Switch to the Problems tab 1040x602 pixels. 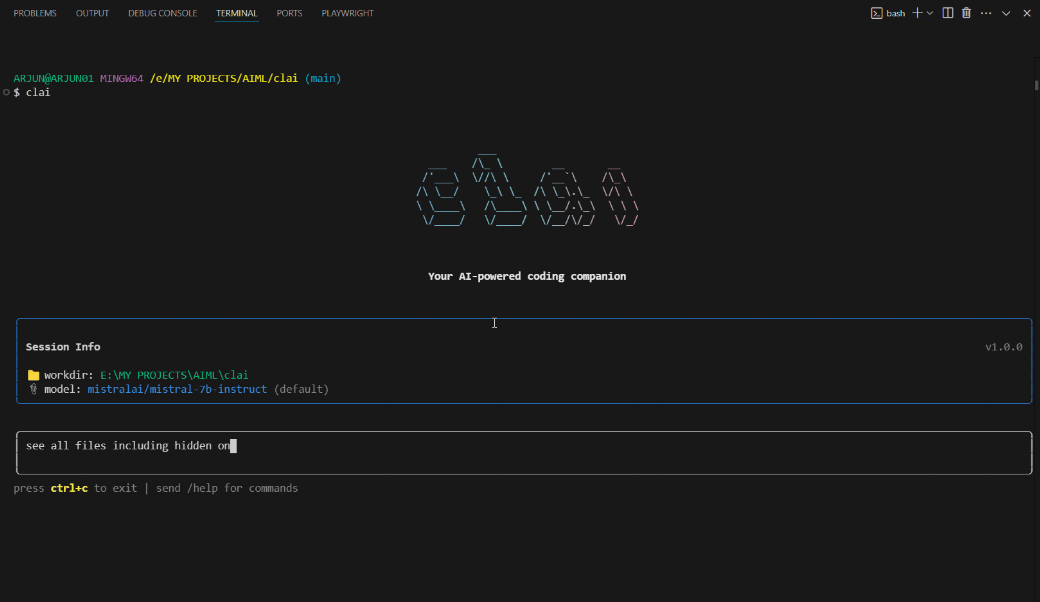[x=35, y=14]
